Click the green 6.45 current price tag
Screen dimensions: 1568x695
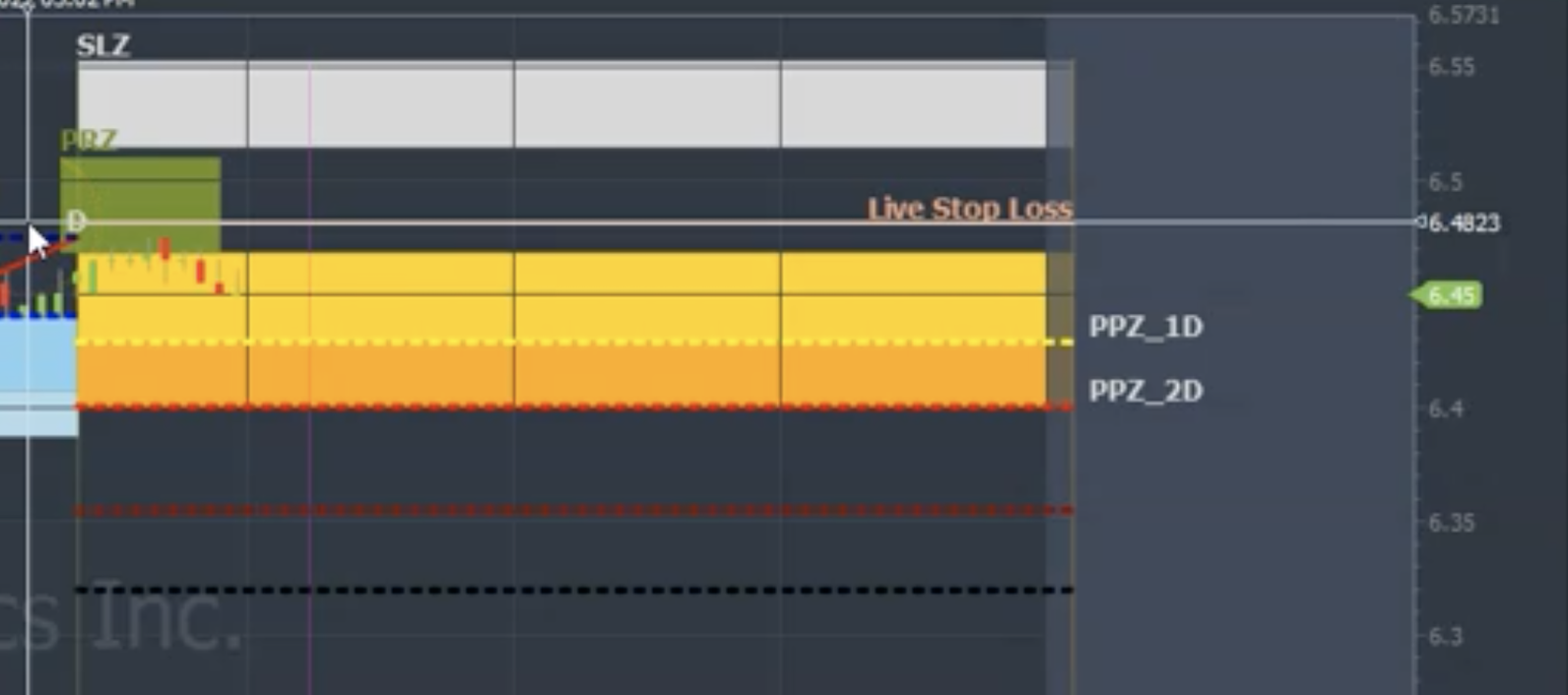coord(1447,294)
